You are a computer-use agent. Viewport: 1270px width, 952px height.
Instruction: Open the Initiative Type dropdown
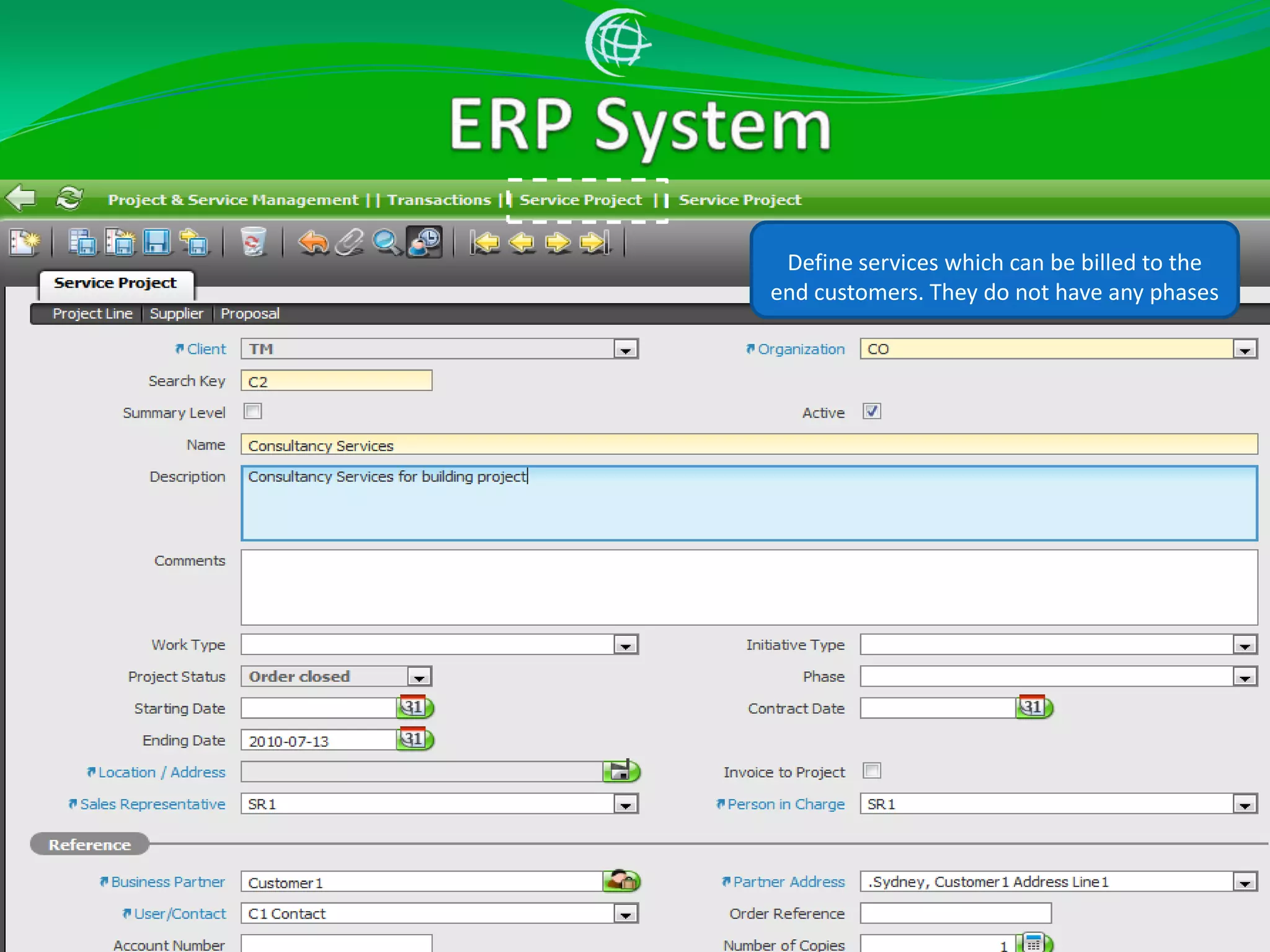point(1245,645)
